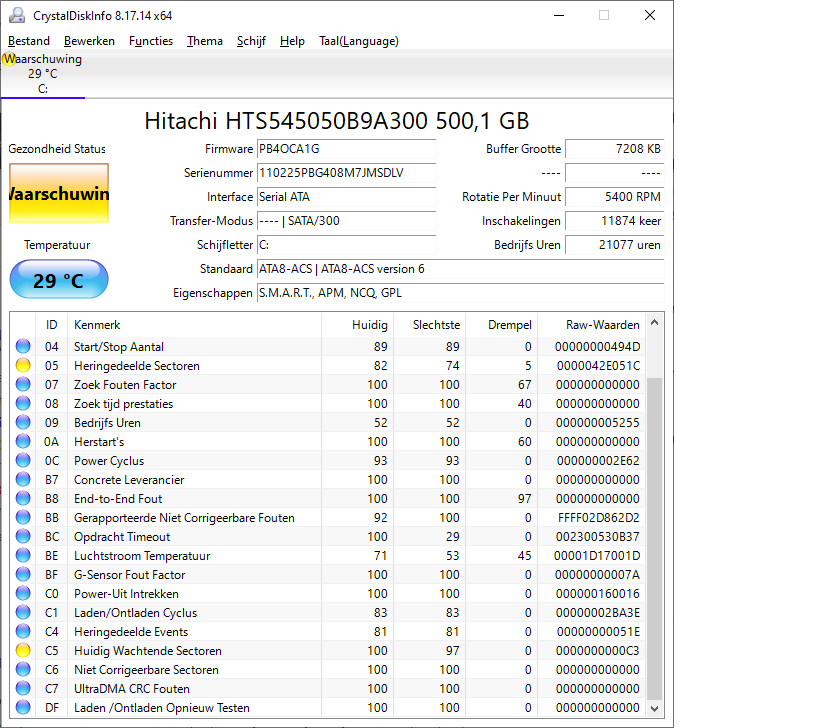Click blue status orb for Luchtstroom Temperatuur row
This screenshot has width=819, height=728.
point(23,556)
